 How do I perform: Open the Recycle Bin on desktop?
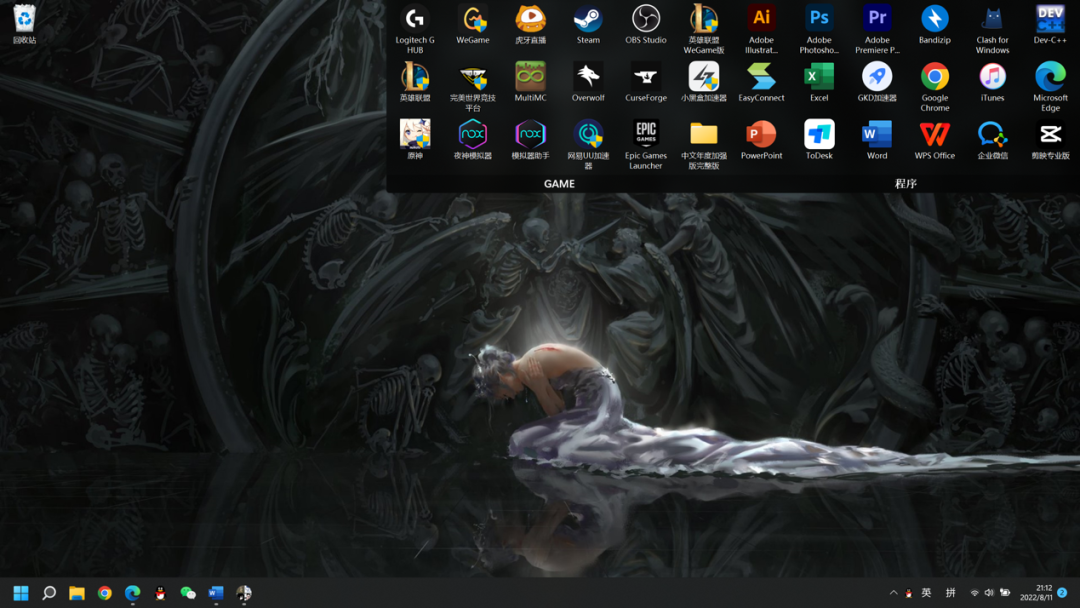[x=24, y=18]
